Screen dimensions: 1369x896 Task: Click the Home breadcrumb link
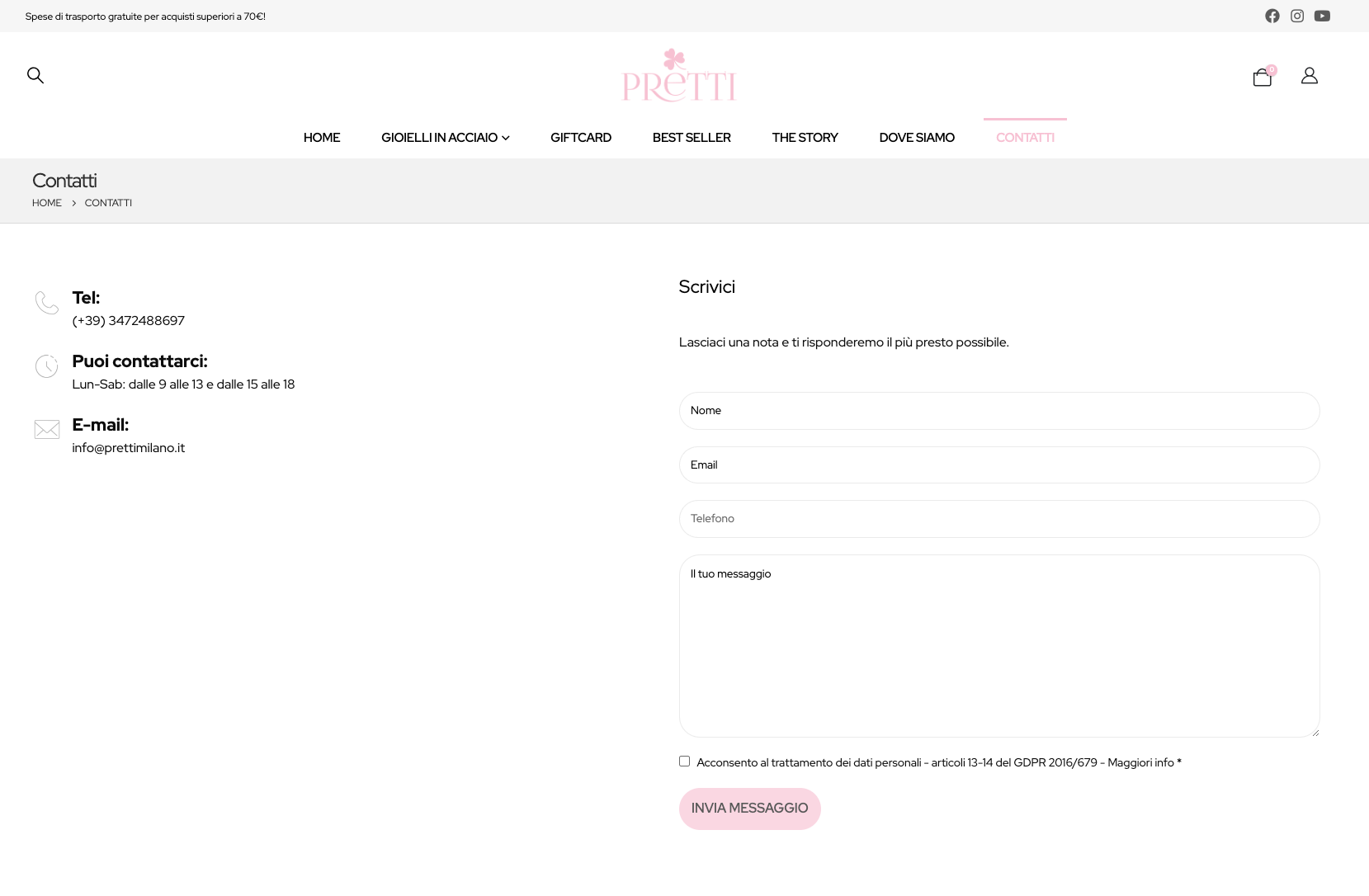tap(47, 203)
